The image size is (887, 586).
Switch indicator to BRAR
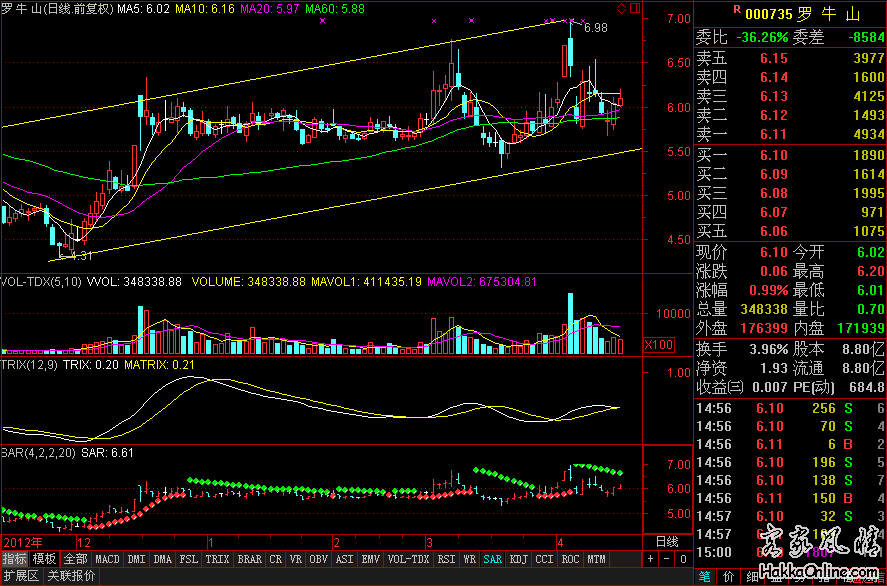click(249, 559)
